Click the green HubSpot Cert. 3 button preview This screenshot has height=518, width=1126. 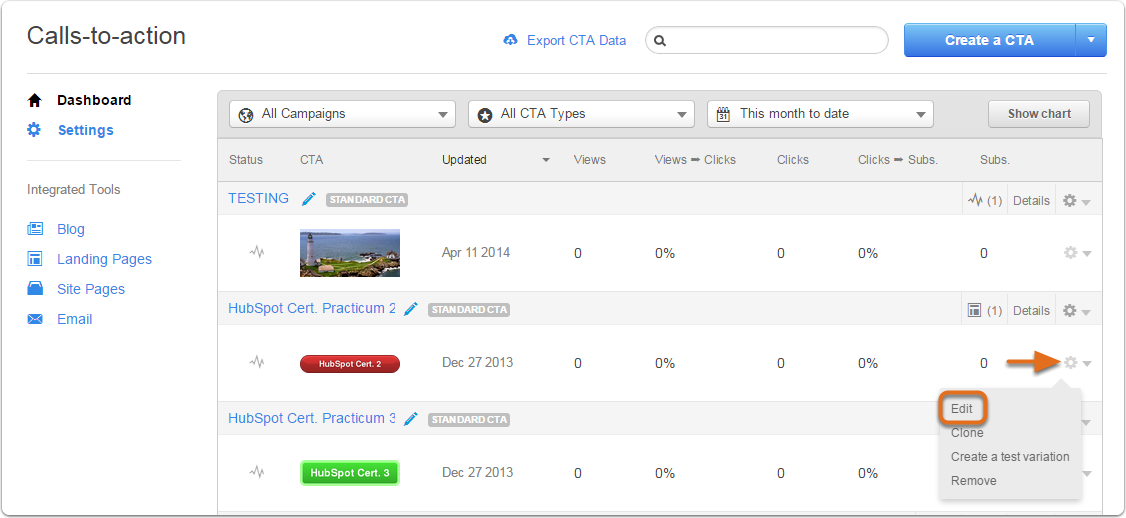350,473
